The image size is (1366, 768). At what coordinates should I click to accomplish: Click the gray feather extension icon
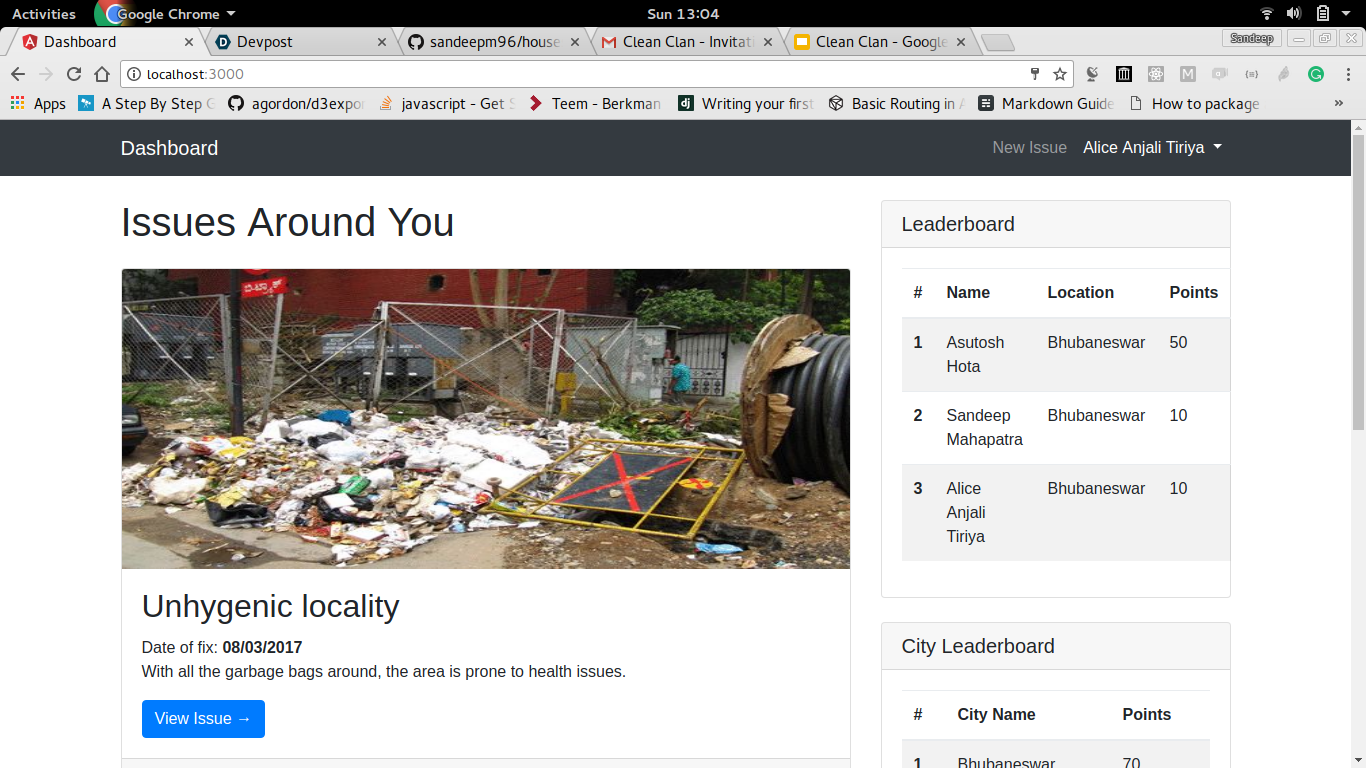click(1284, 74)
